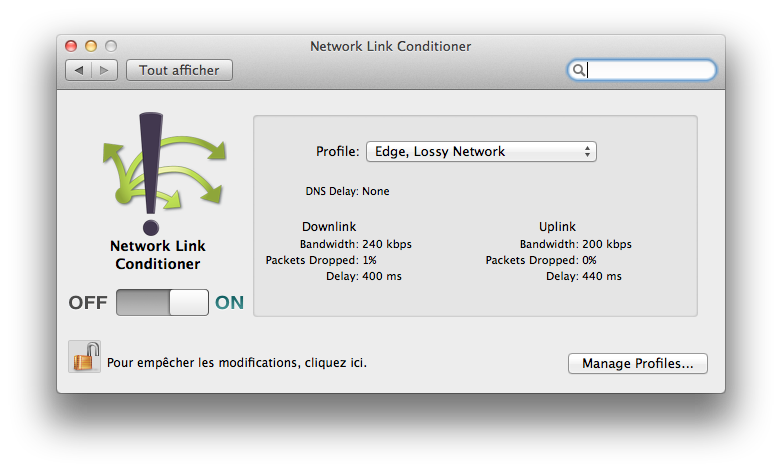
Task: Open the Manage Profiles dialog
Action: coord(637,364)
